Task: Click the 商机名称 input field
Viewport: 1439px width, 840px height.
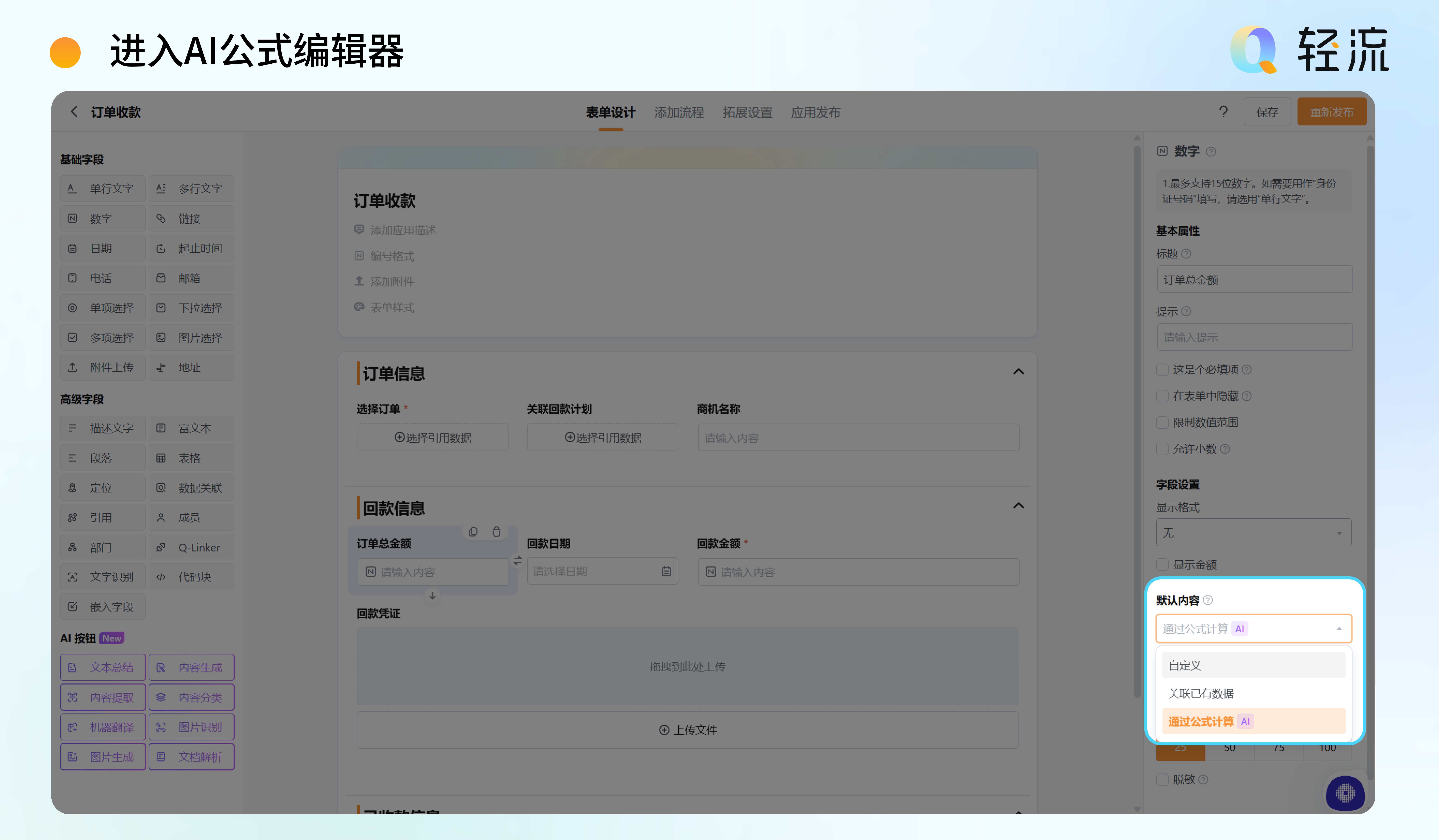Action: 858,437
